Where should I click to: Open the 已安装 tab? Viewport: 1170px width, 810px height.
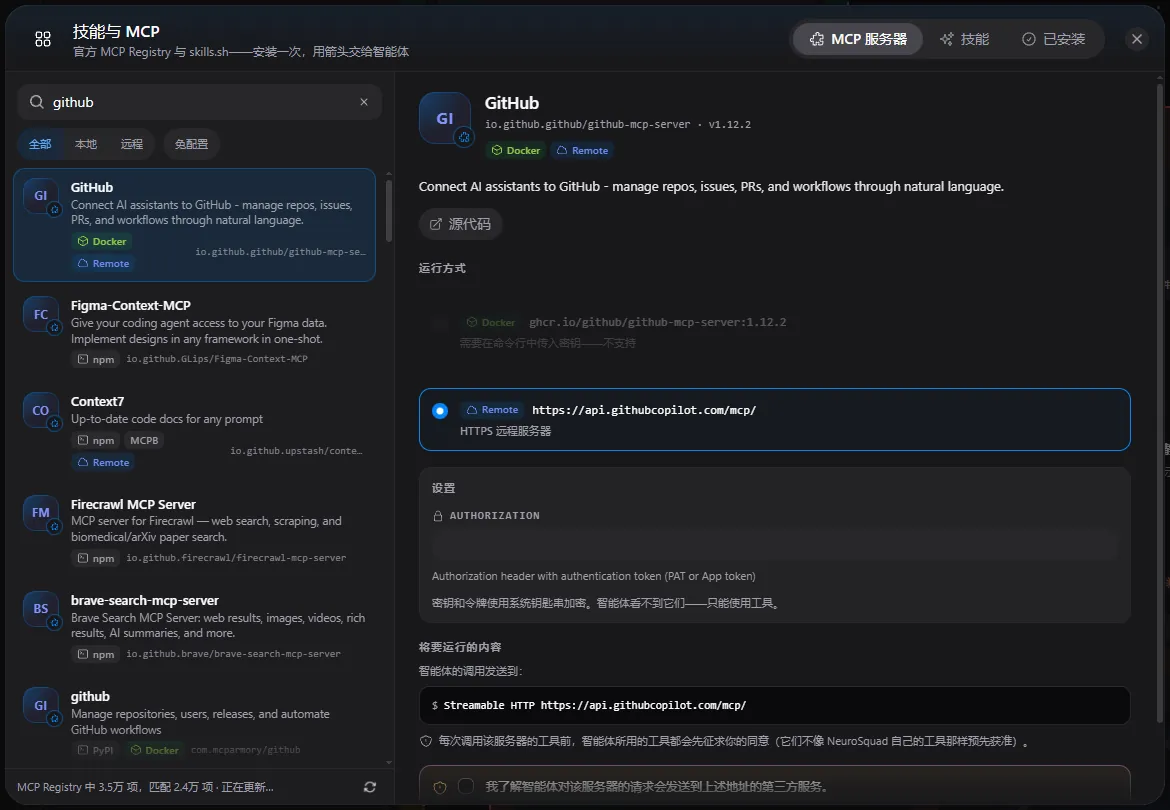tap(1054, 39)
